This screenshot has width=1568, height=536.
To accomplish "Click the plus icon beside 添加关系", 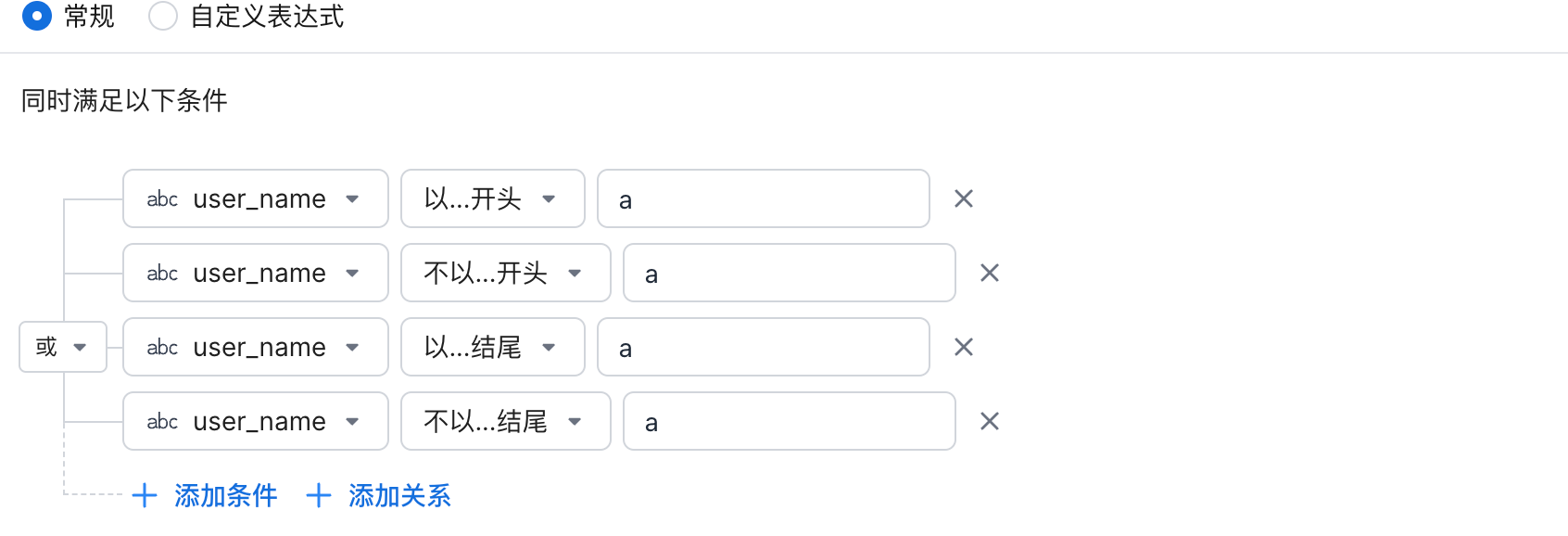I will click(319, 495).
